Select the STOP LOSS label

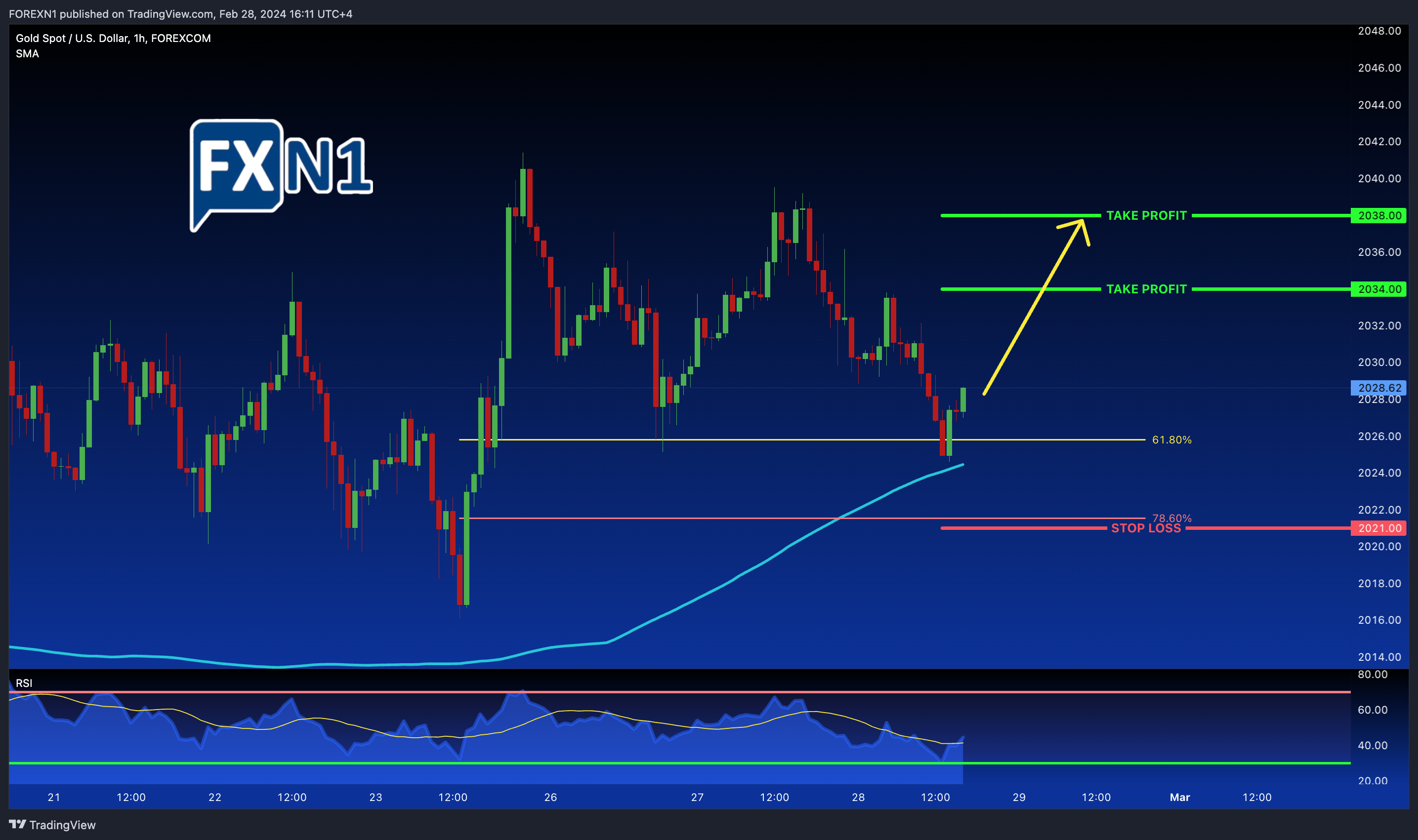click(x=1146, y=528)
